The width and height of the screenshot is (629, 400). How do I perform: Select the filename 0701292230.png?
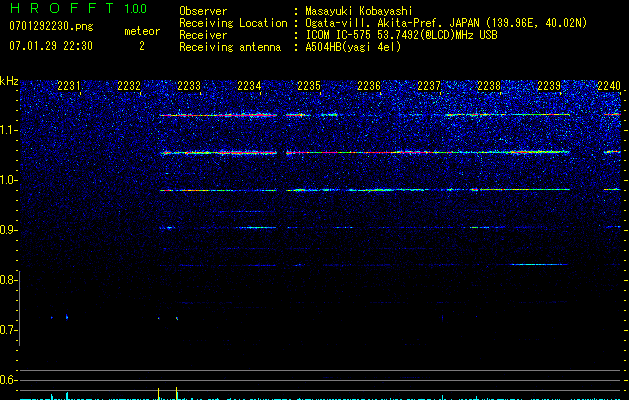coord(51,26)
